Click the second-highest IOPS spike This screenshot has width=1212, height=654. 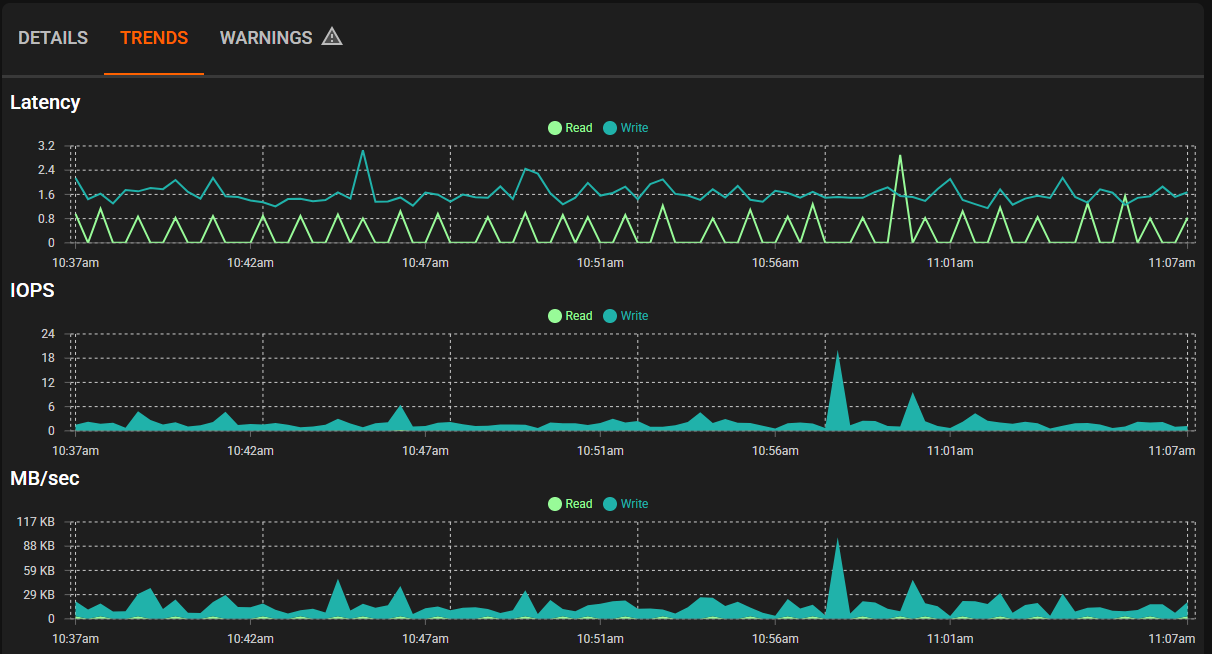click(x=912, y=396)
